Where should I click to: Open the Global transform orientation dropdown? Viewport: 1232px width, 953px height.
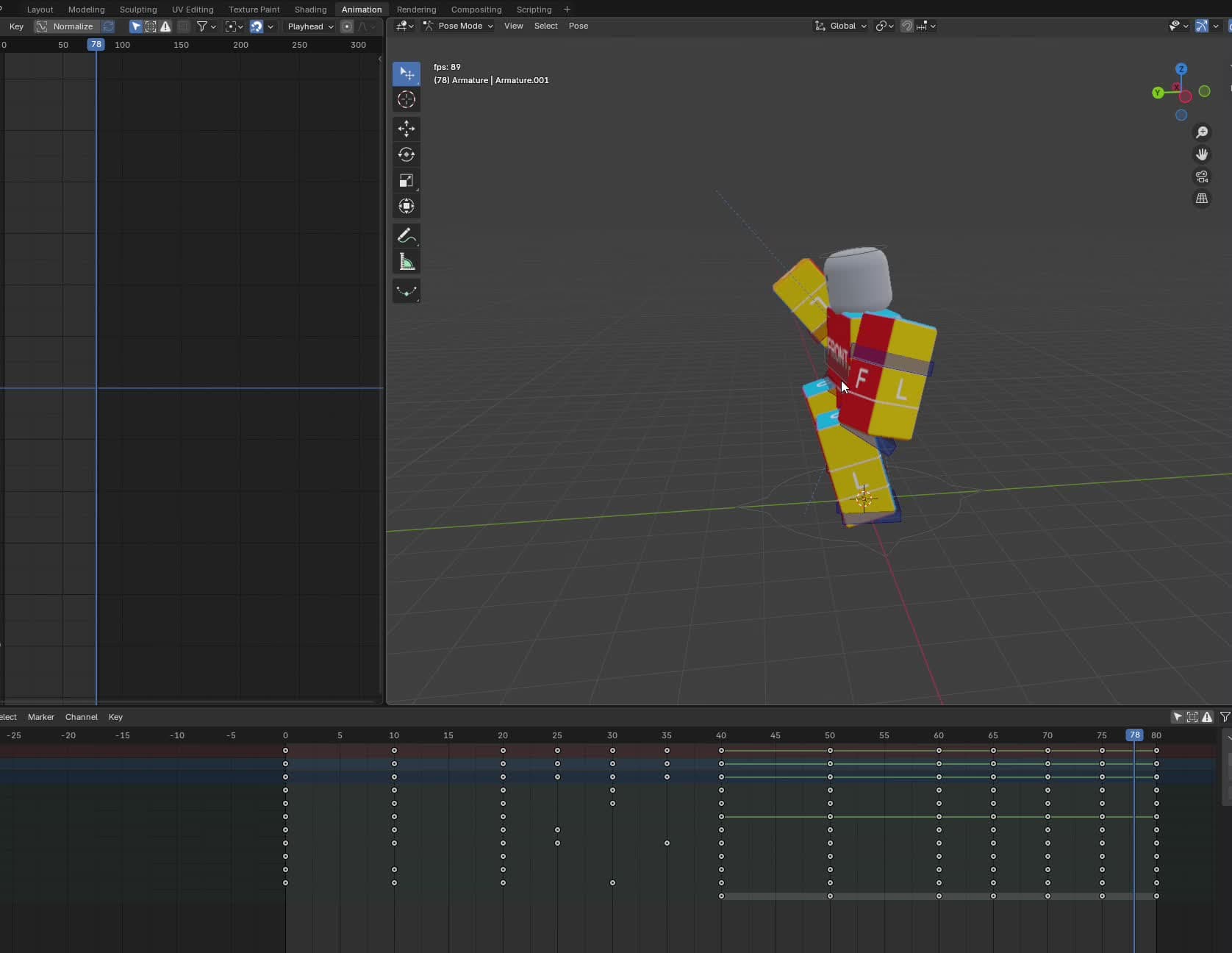pyautogui.click(x=841, y=26)
